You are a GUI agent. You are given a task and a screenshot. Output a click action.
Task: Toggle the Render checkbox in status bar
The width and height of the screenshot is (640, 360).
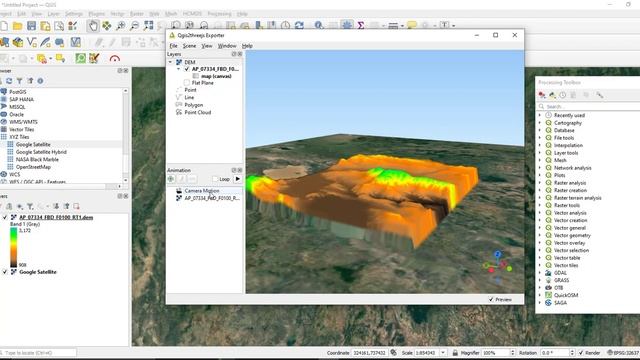581,353
